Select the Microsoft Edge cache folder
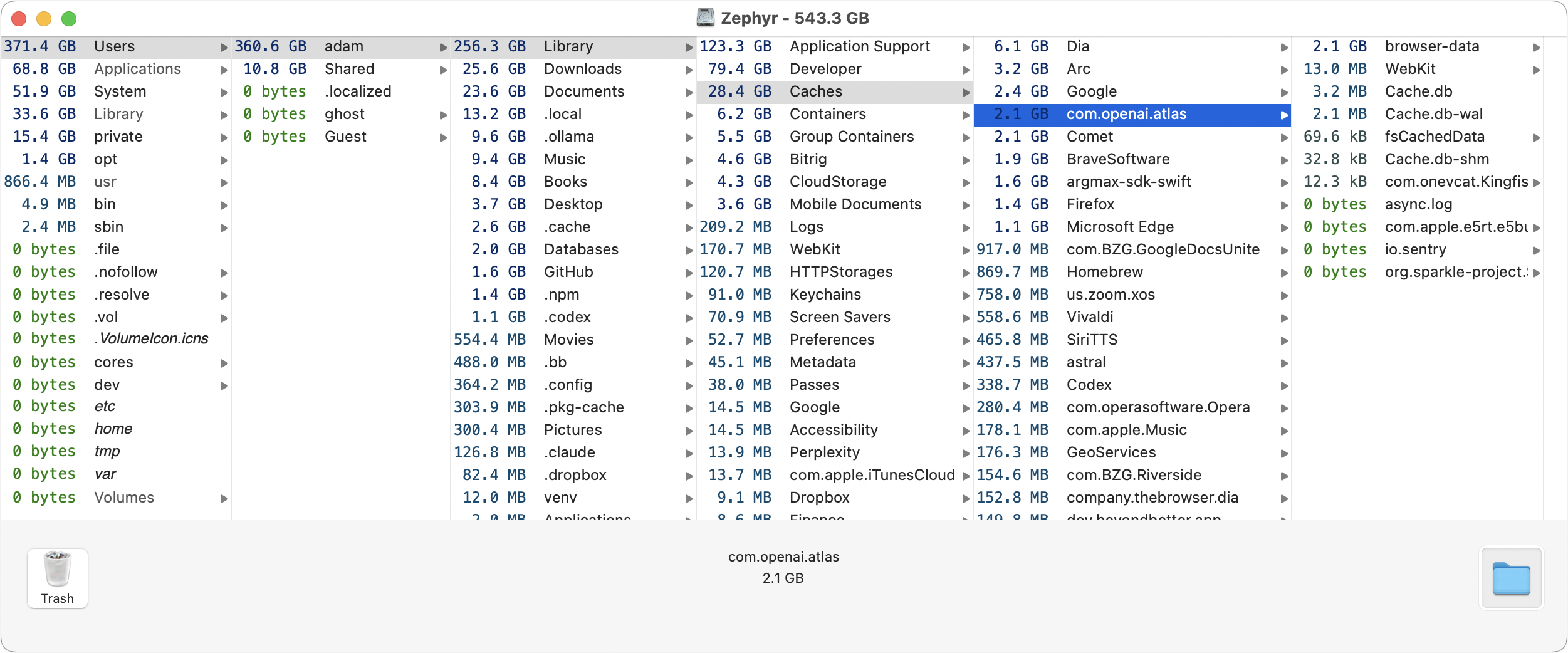The image size is (1568, 653). point(1132,227)
